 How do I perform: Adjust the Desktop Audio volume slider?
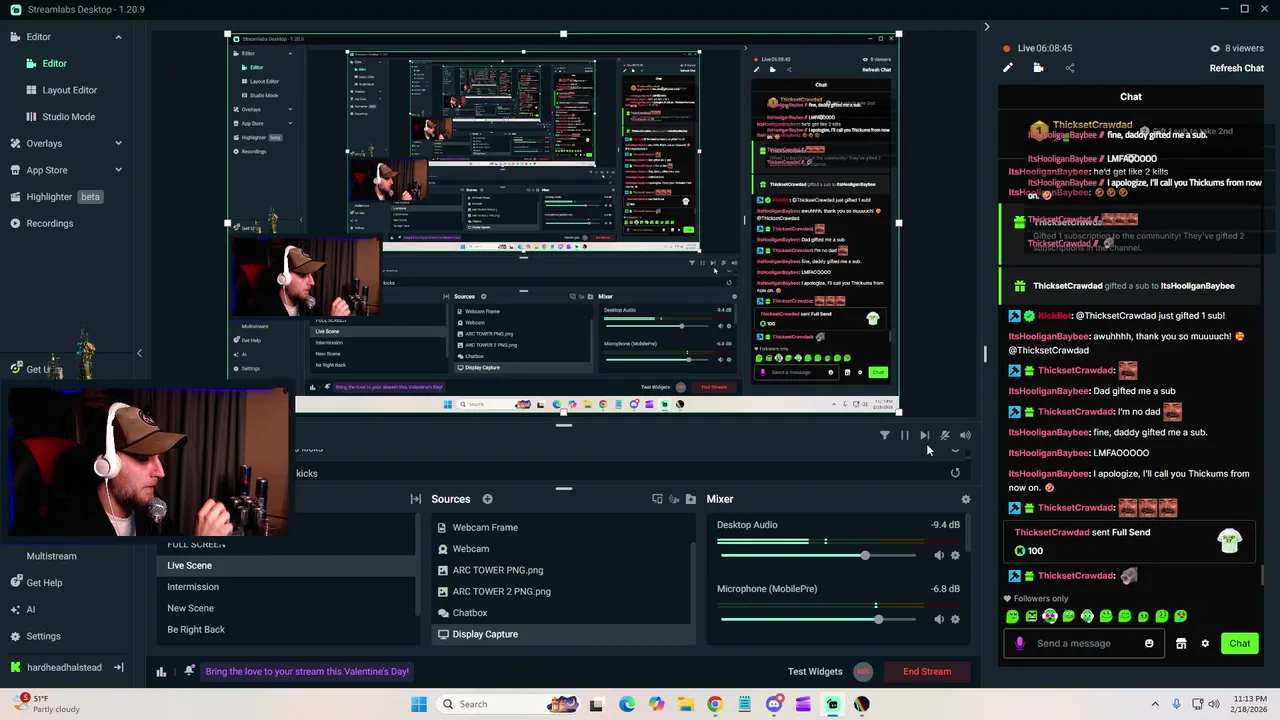coord(818,555)
